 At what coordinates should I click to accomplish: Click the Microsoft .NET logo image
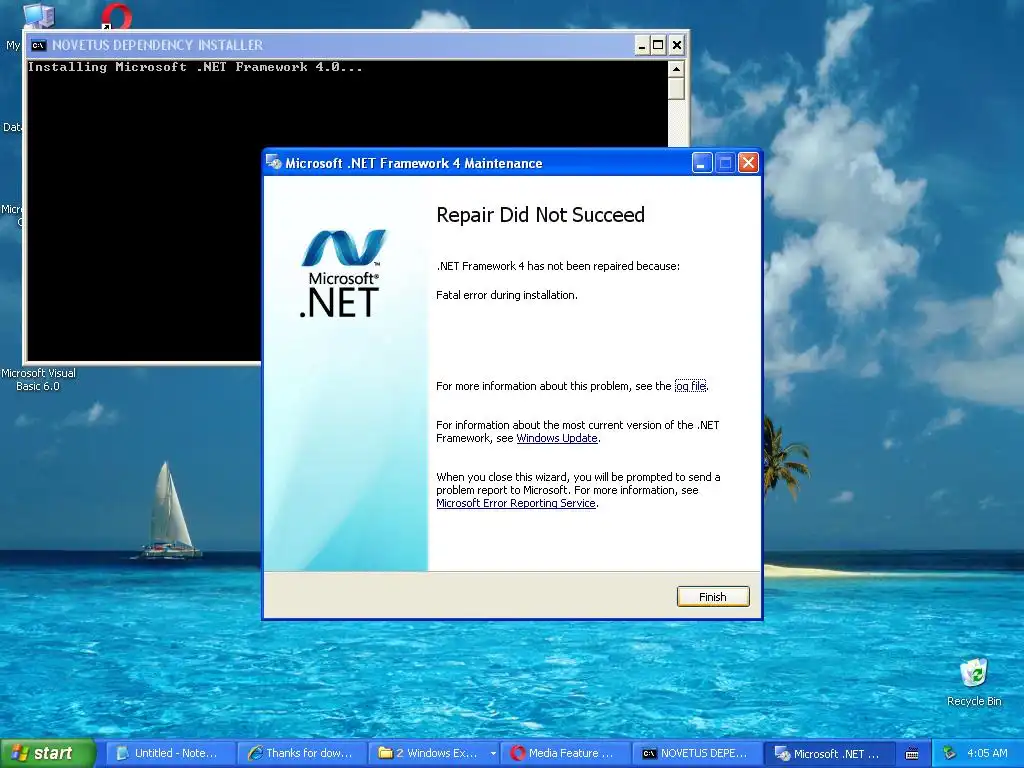coord(342,273)
